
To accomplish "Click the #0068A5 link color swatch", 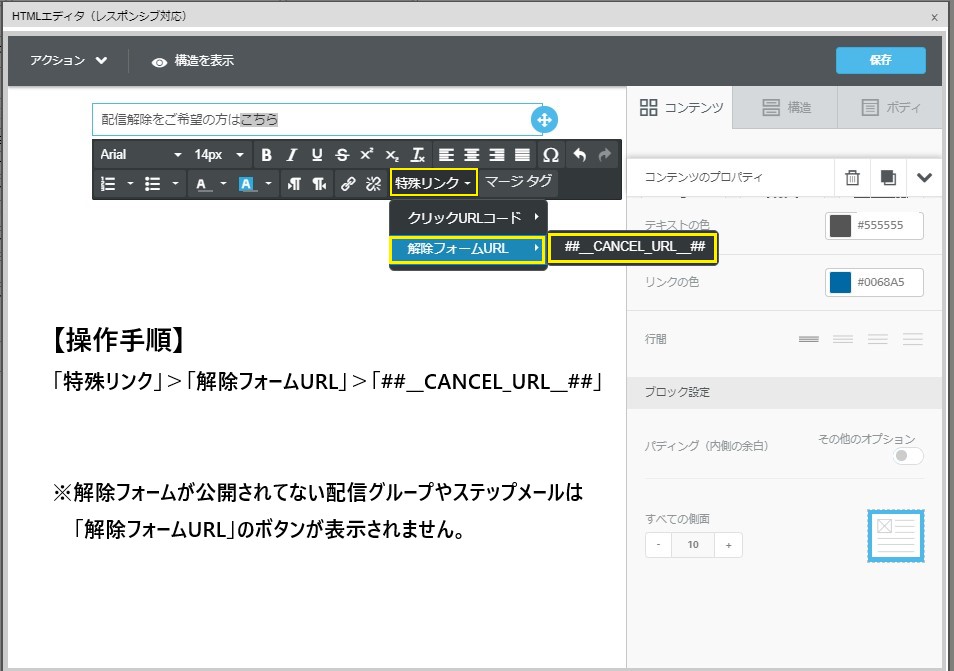I will (840, 282).
